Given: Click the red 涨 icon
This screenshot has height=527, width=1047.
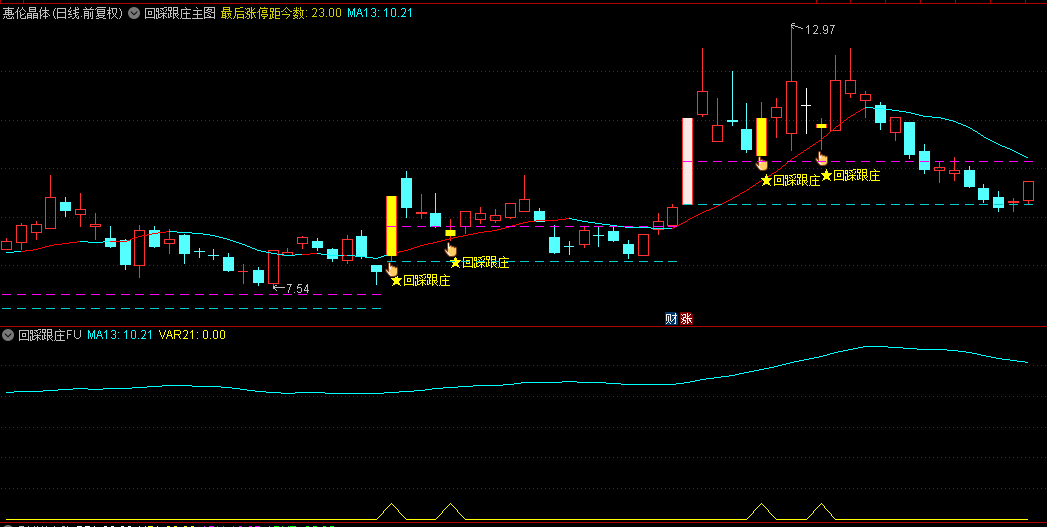Looking at the screenshot, I should 686,319.
